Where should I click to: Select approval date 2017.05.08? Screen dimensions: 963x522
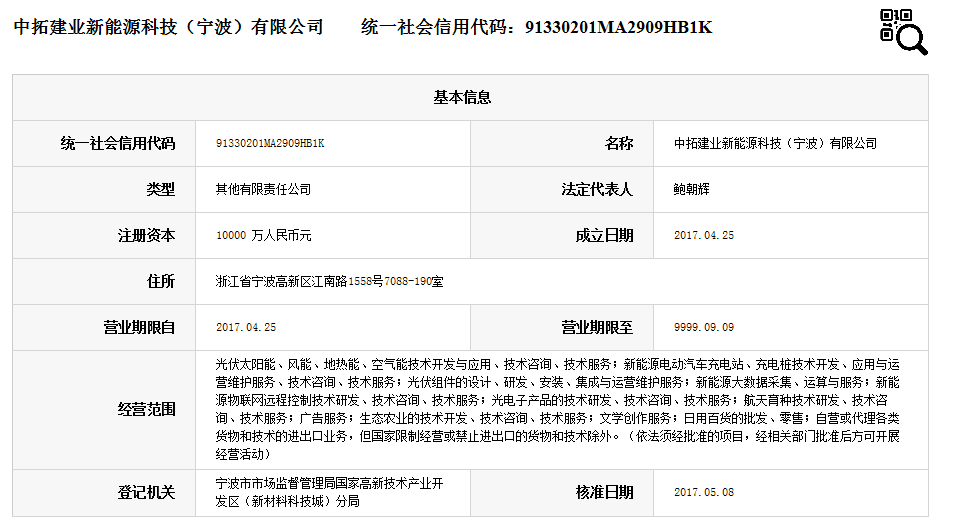(704, 493)
